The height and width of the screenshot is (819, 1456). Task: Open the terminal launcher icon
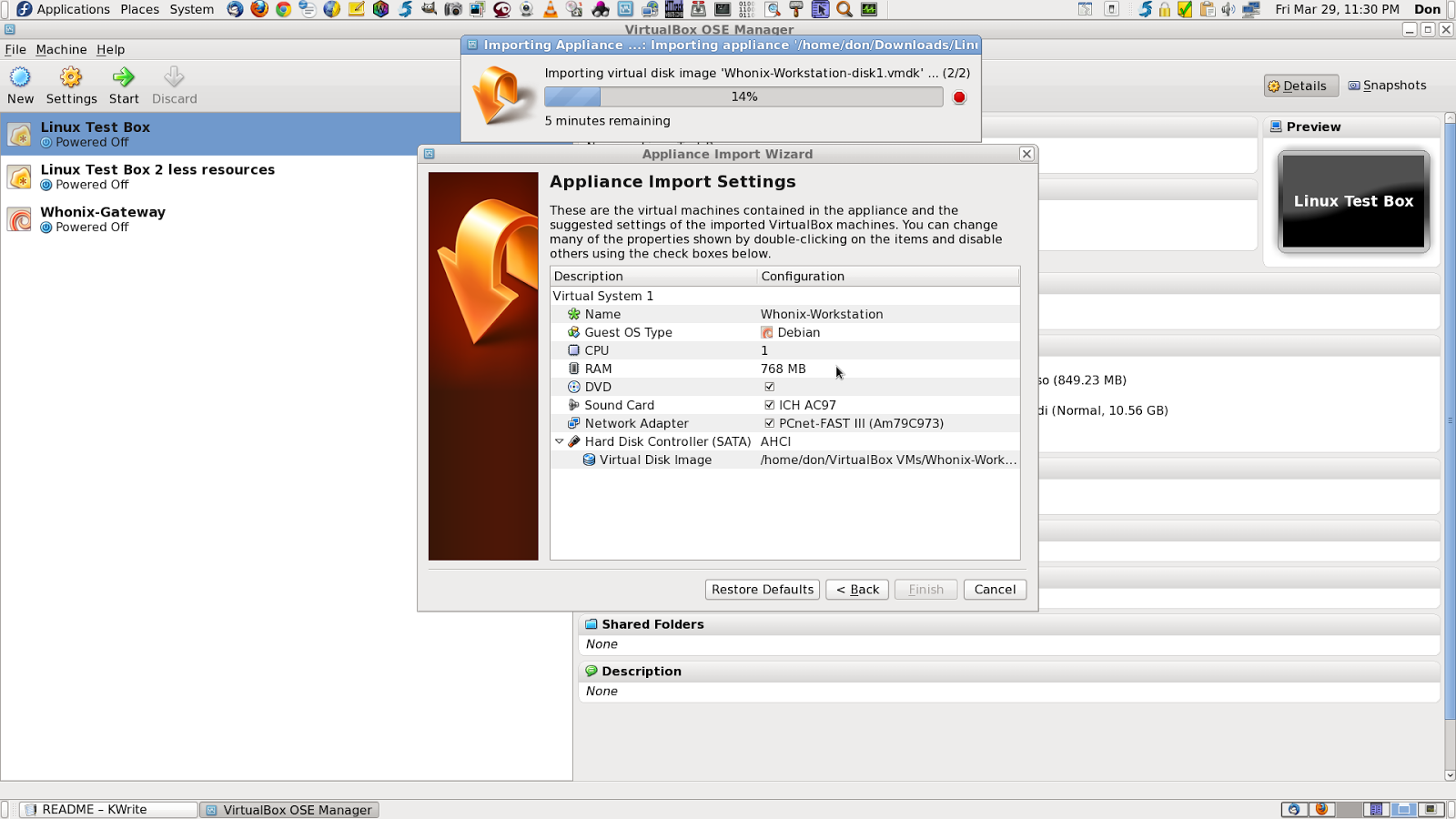coord(723,9)
